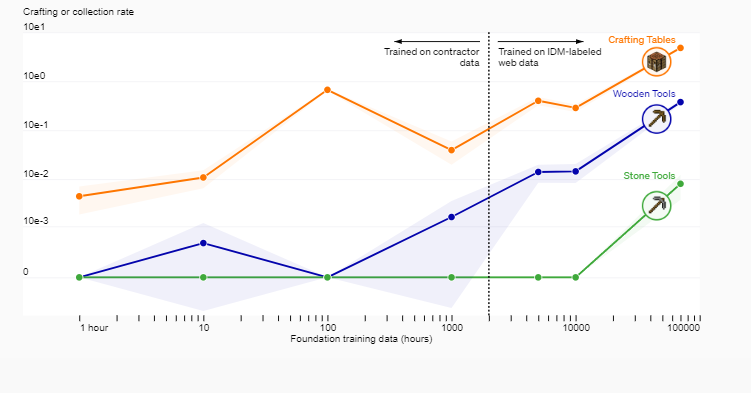Viewport: 751px width, 393px height.
Task: Click green Stone Tools point at 10000 hours
Action: 576,277
